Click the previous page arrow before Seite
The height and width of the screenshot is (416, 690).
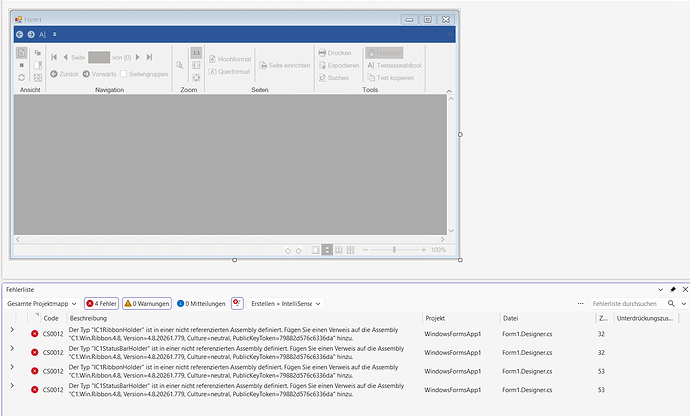[65, 57]
